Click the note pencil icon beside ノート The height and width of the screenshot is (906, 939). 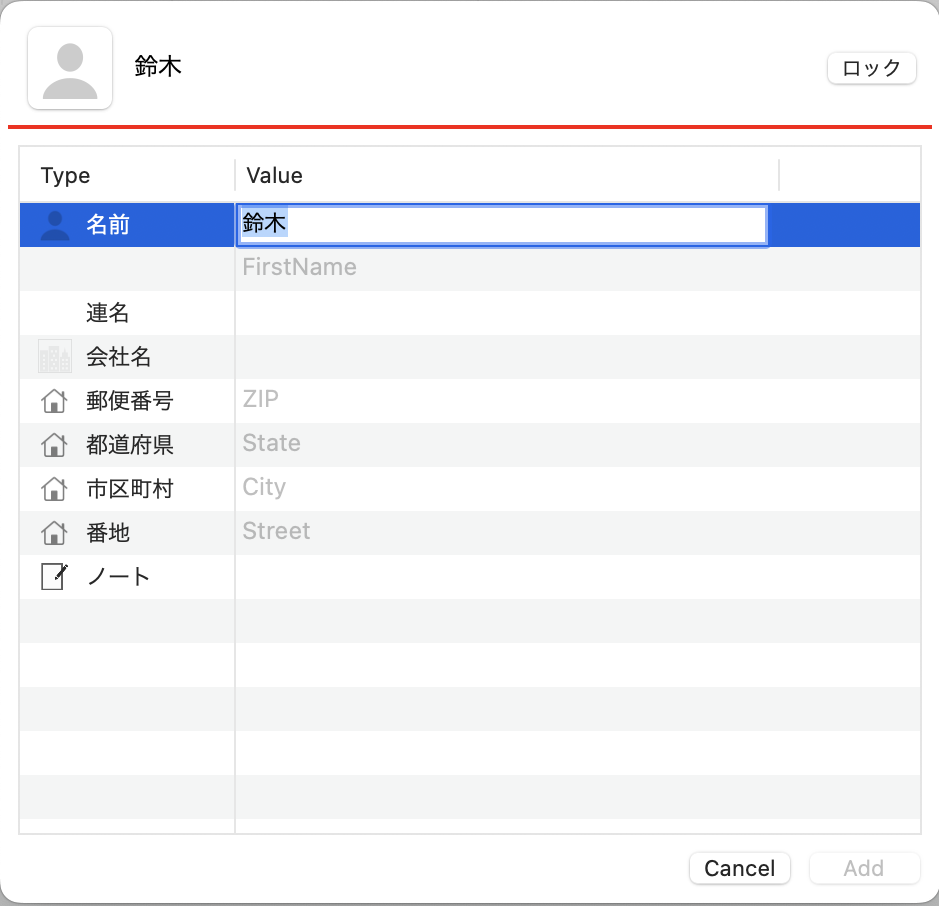[54, 577]
